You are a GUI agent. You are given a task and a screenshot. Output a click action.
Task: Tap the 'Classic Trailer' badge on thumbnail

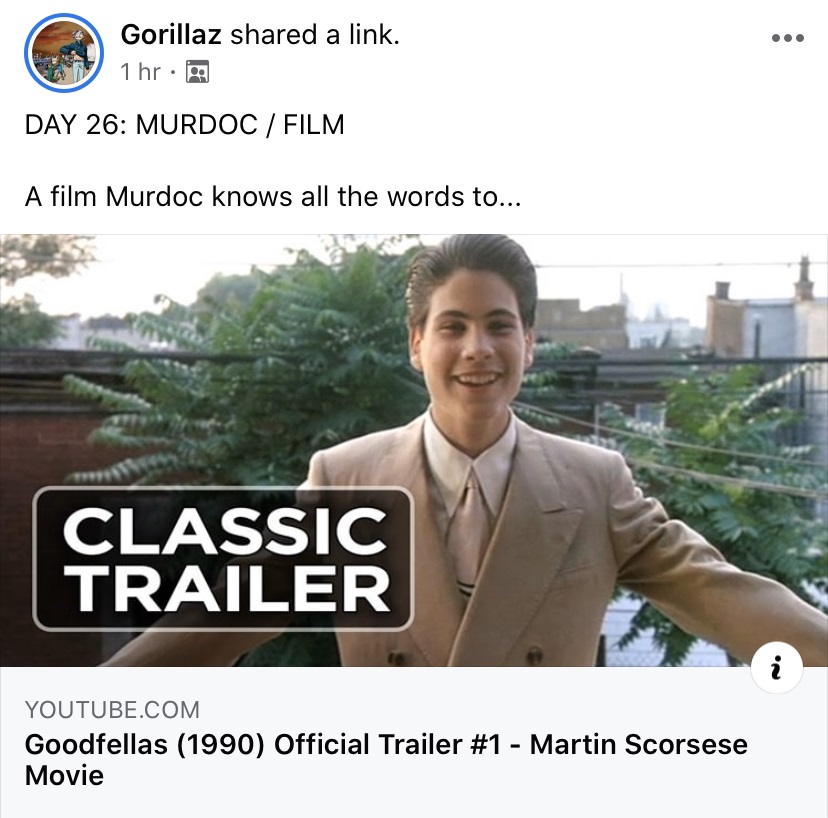tap(223, 559)
